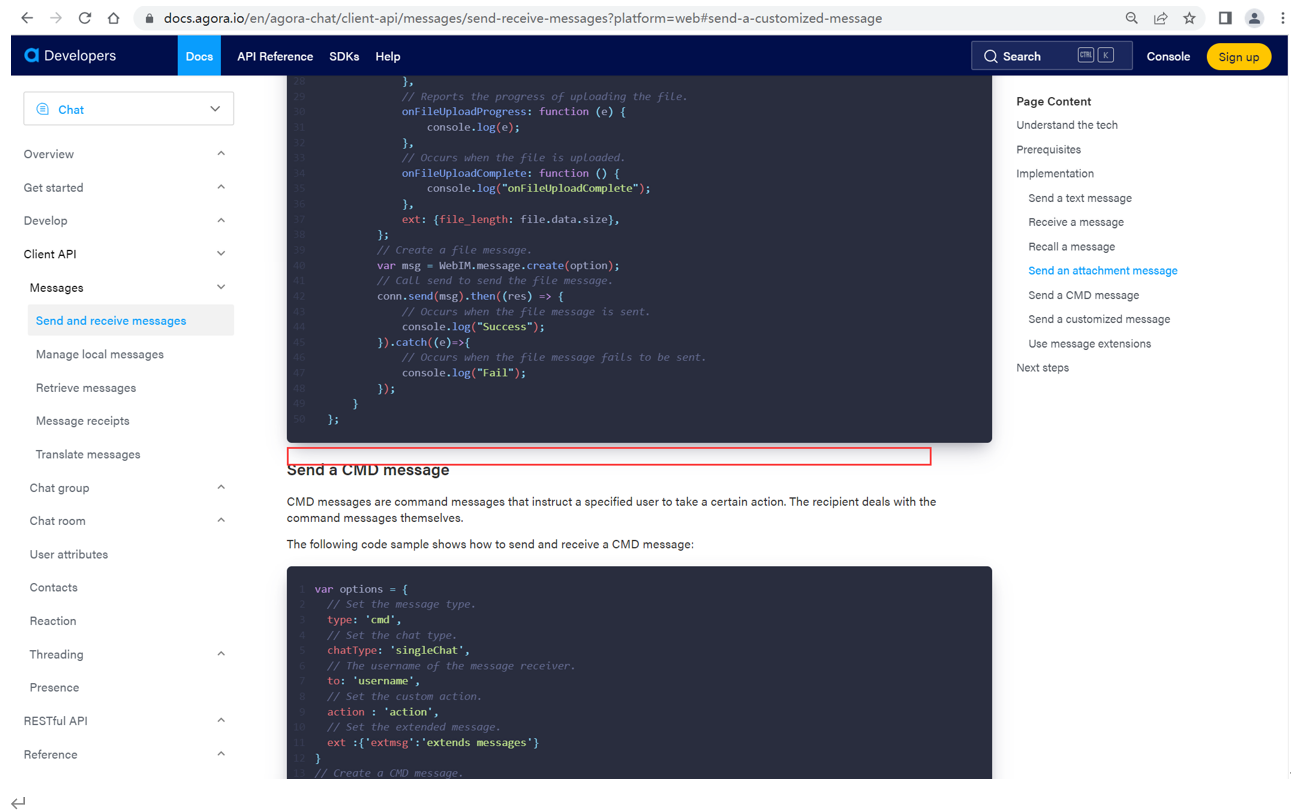Open the SDKs menu item
The height and width of the screenshot is (811, 1291).
[x=344, y=56]
